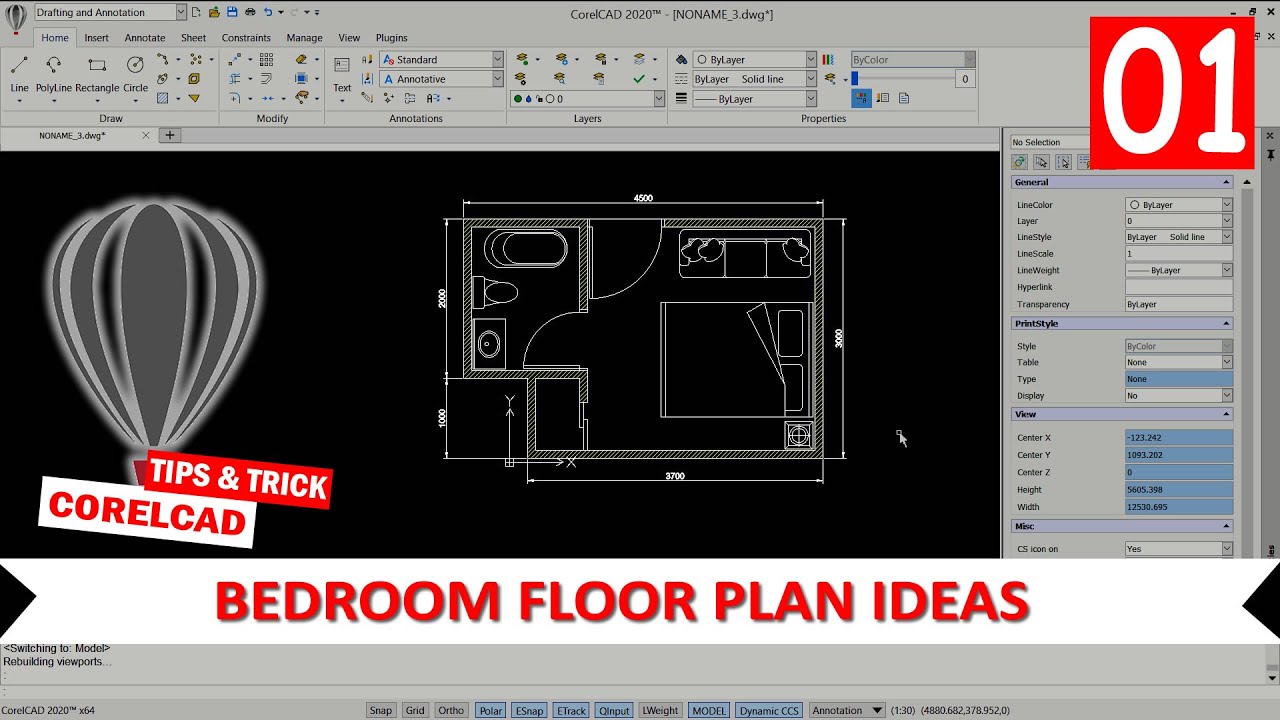Add new drawing tab with plus button

[170, 135]
